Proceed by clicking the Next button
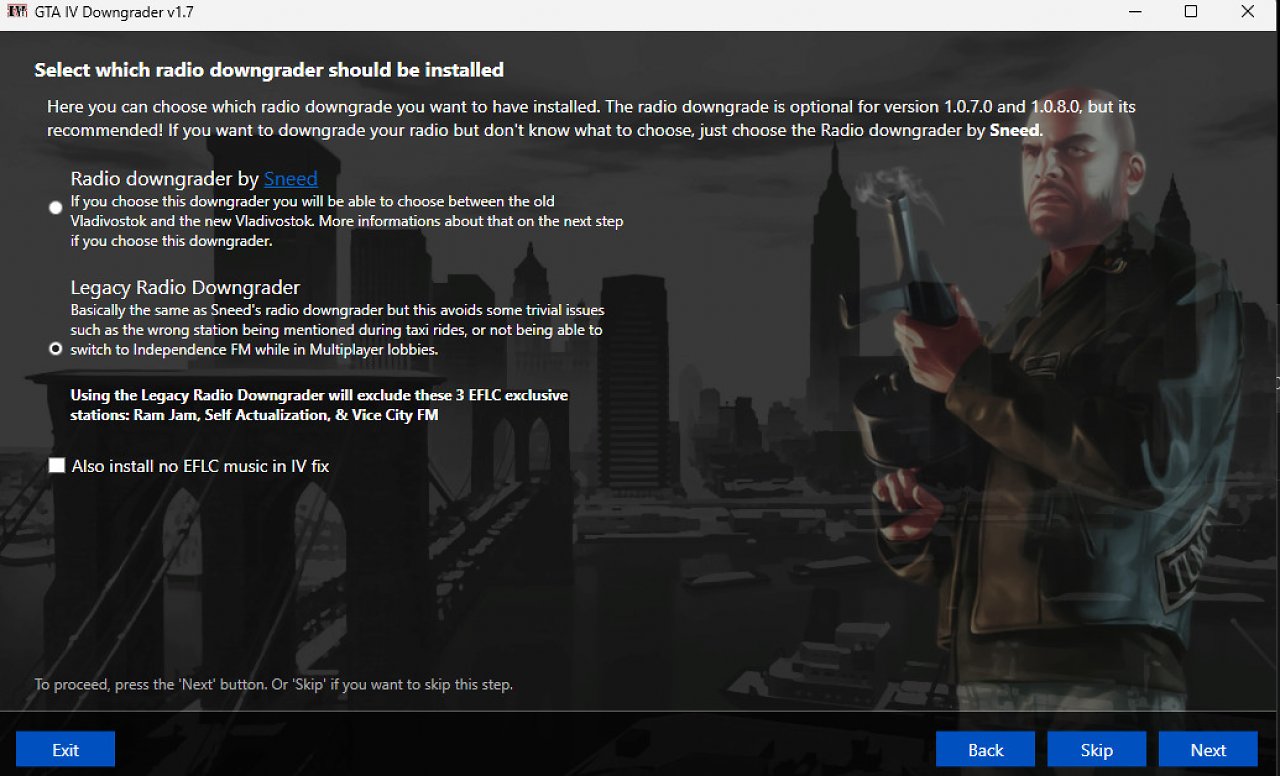 click(1208, 750)
